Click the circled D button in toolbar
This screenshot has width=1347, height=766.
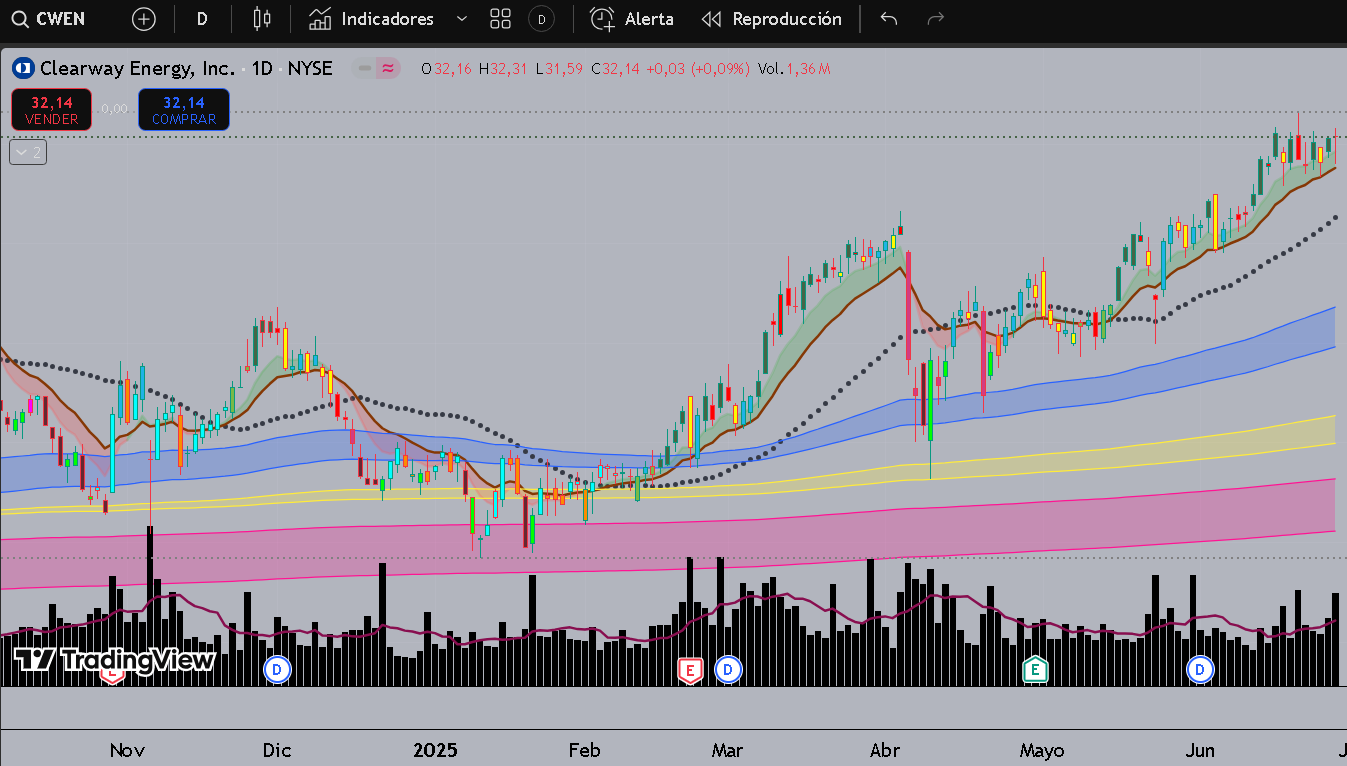tap(541, 19)
